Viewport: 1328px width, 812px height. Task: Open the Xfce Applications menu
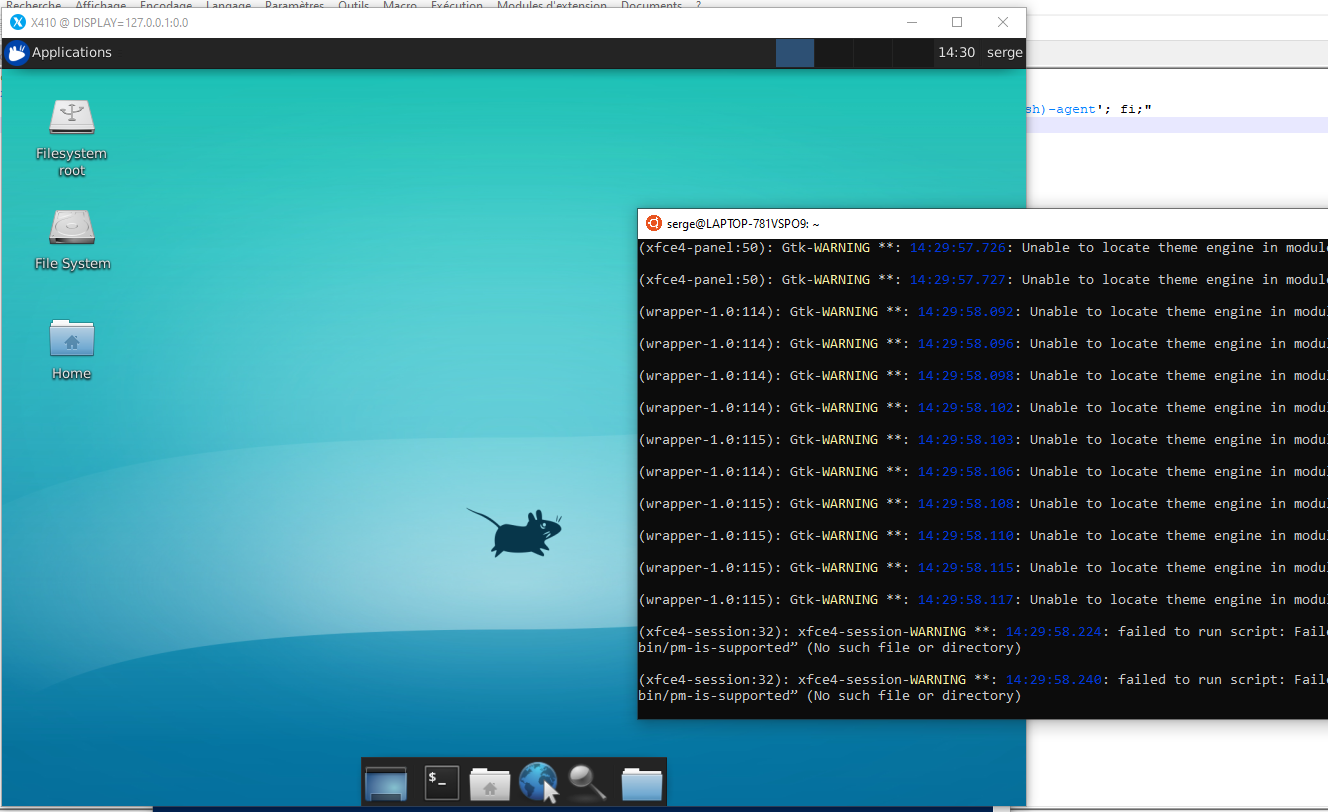59,53
